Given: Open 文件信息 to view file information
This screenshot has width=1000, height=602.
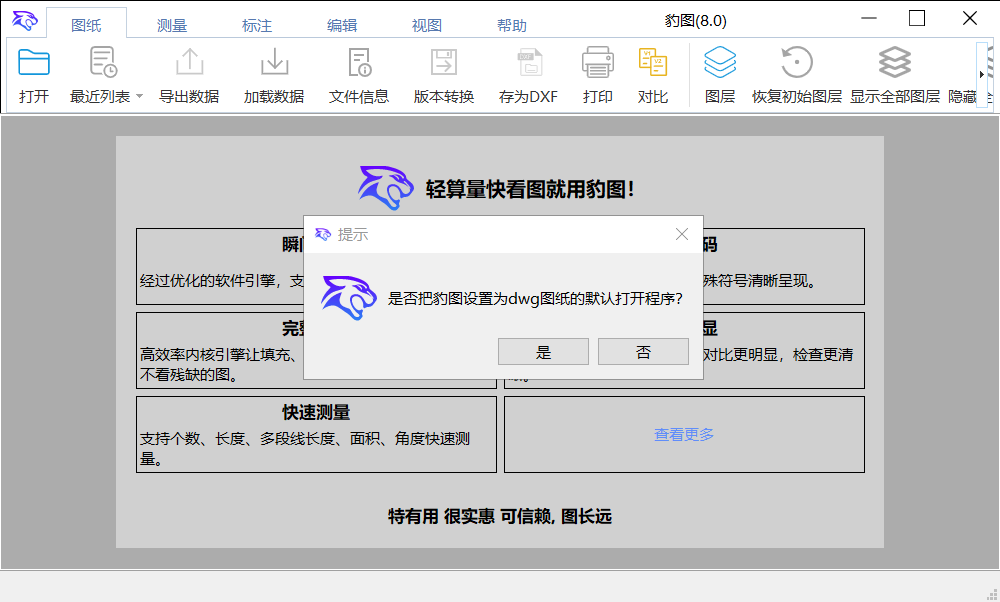Looking at the screenshot, I should point(358,70).
